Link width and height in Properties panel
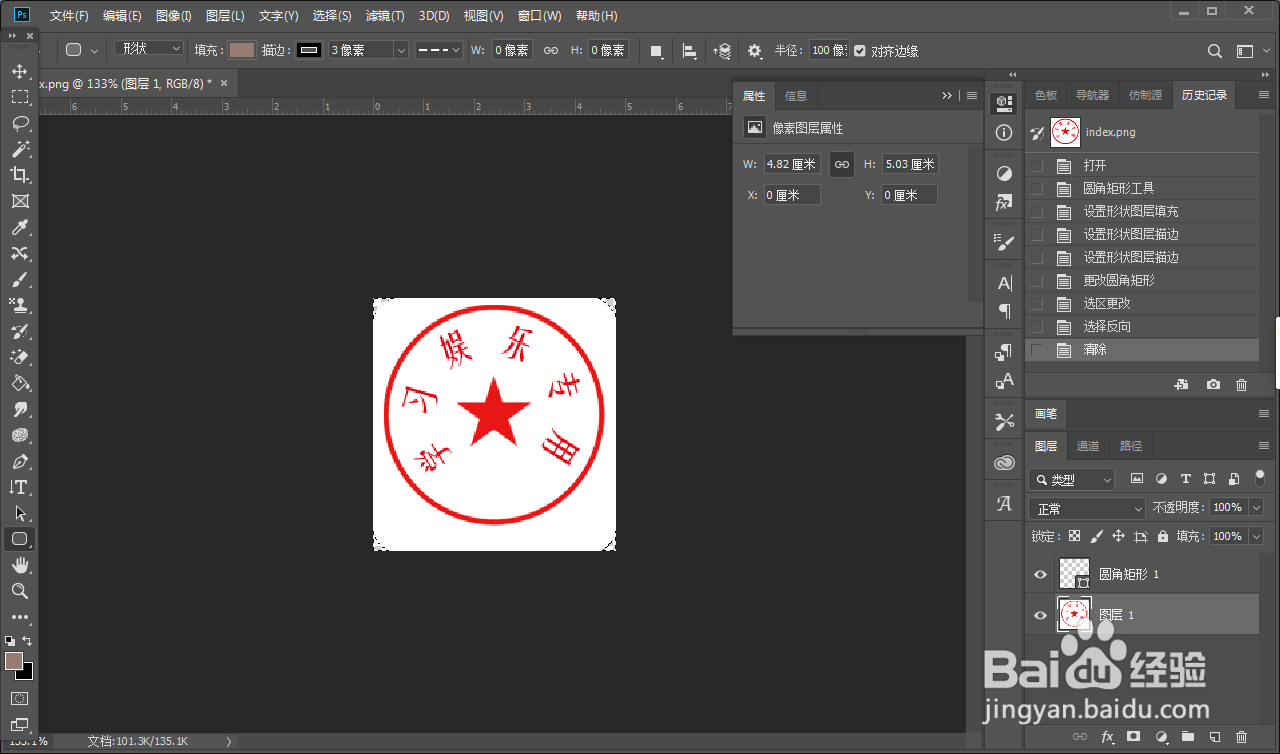This screenshot has width=1280, height=754. click(x=842, y=164)
